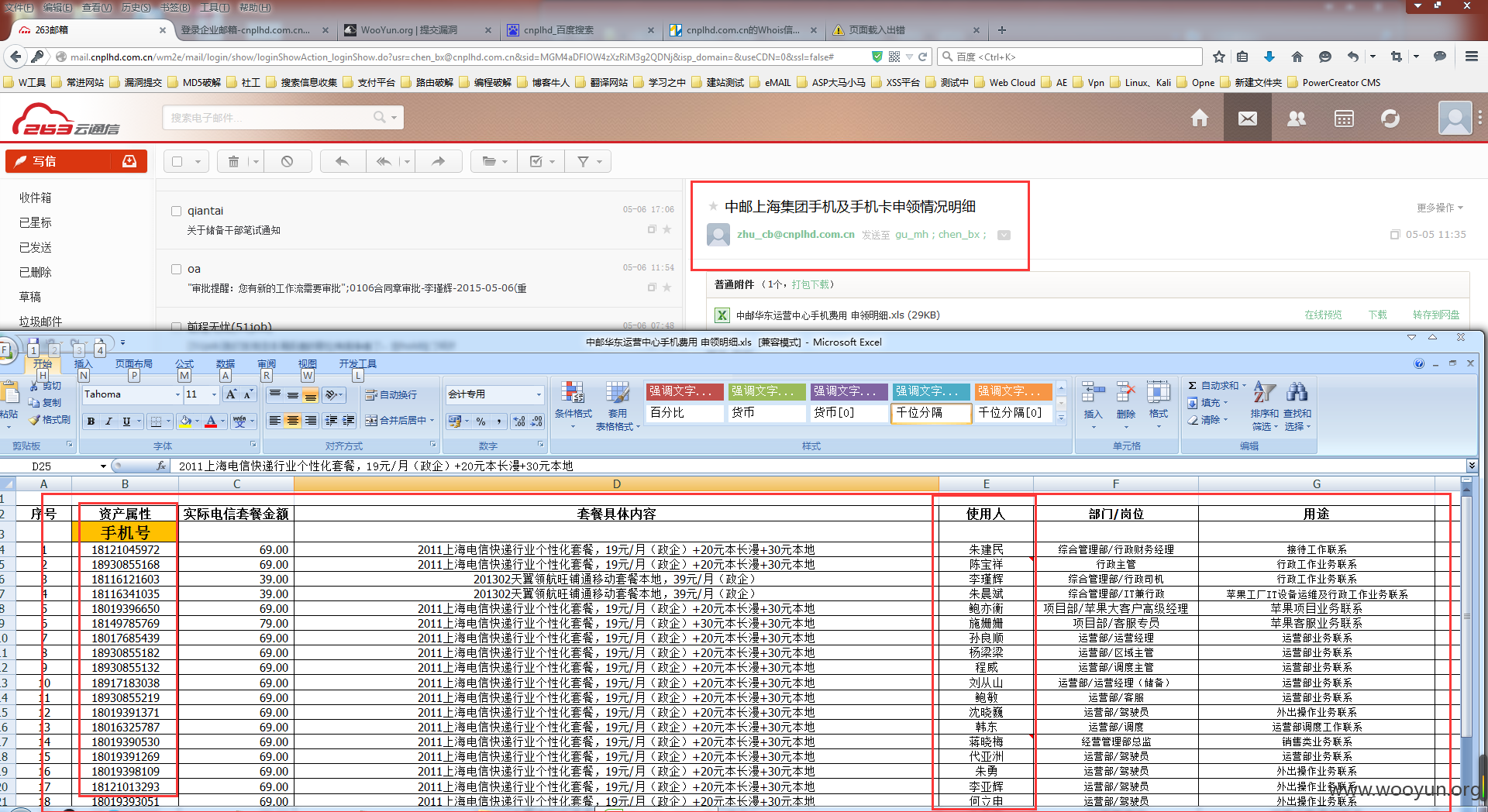Apply the purple 强调文字 cell style

tap(849, 391)
